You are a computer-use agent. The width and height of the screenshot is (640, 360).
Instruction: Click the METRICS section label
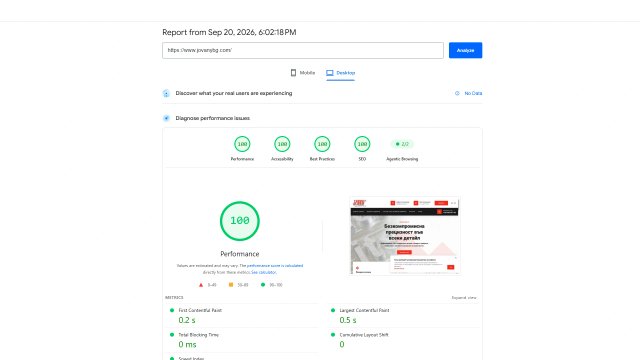pyautogui.click(x=174, y=298)
